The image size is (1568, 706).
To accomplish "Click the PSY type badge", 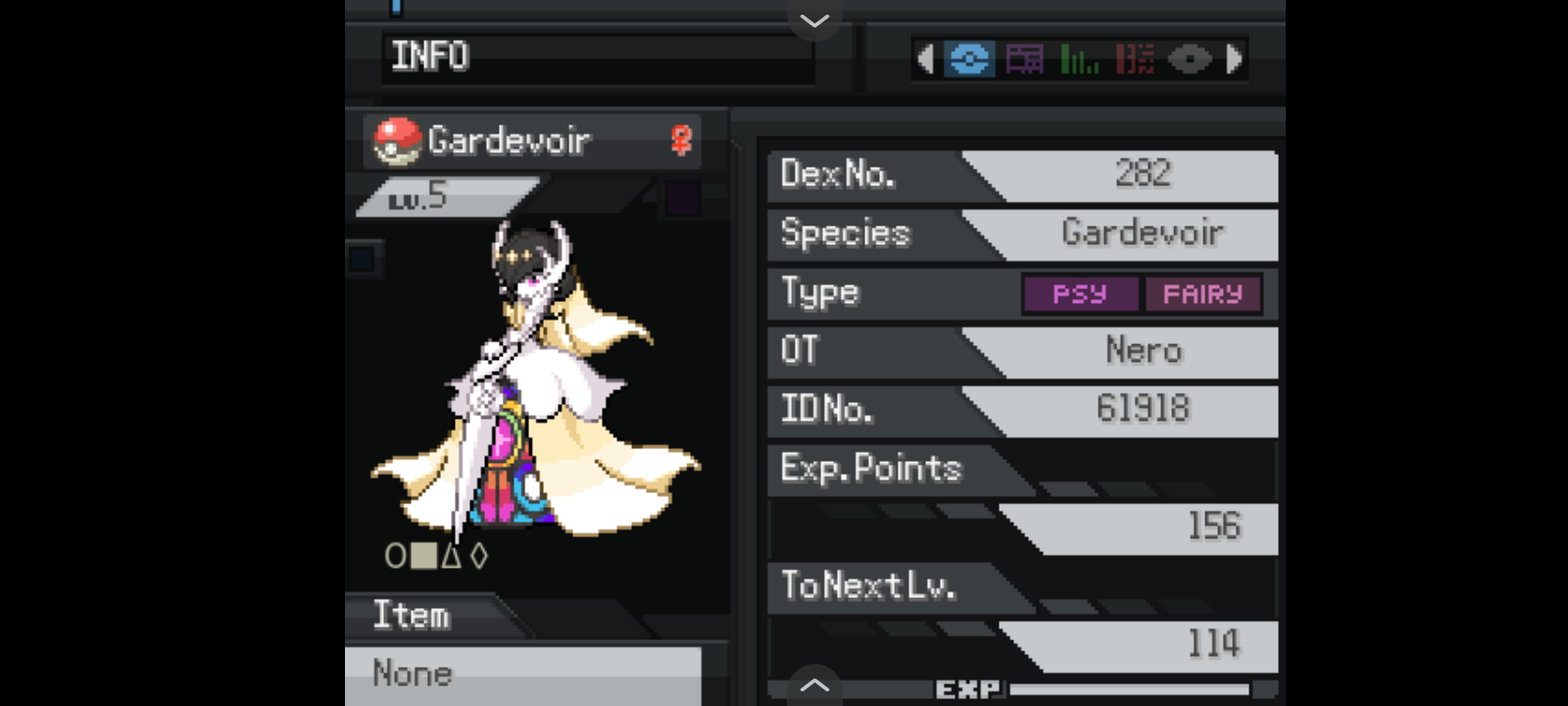I will [x=1080, y=293].
